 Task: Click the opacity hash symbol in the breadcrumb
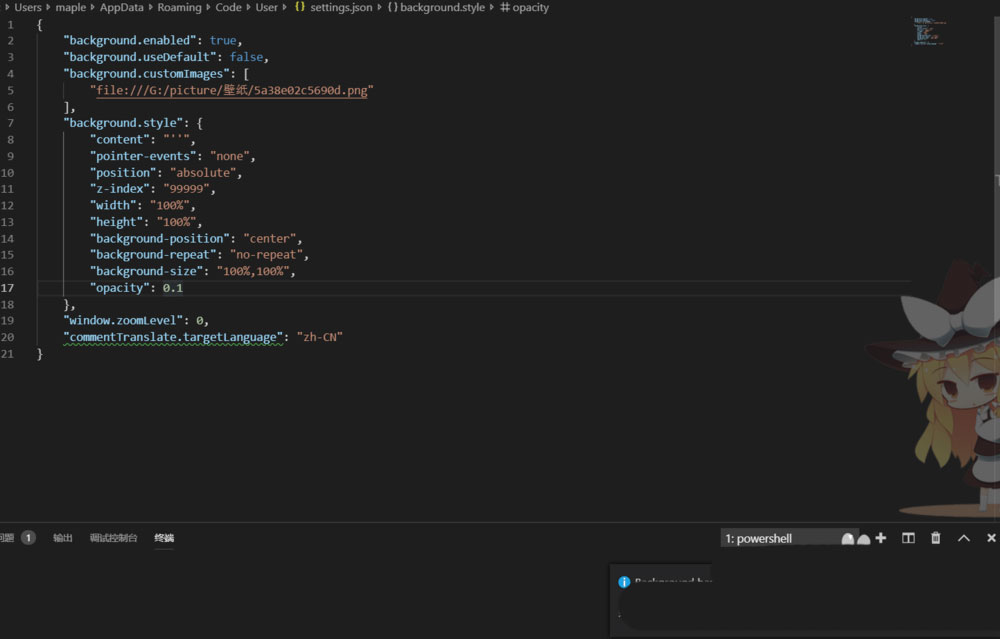point(506,7)
